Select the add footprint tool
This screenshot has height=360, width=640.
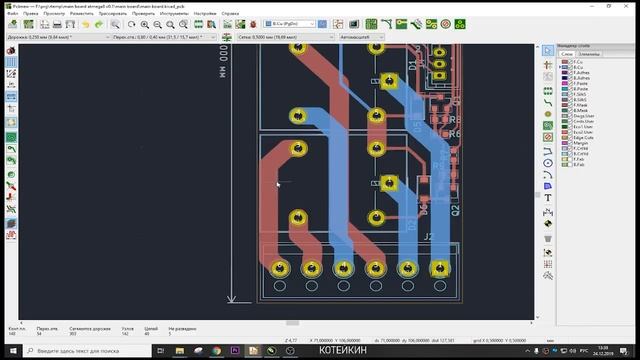[548, 91]
